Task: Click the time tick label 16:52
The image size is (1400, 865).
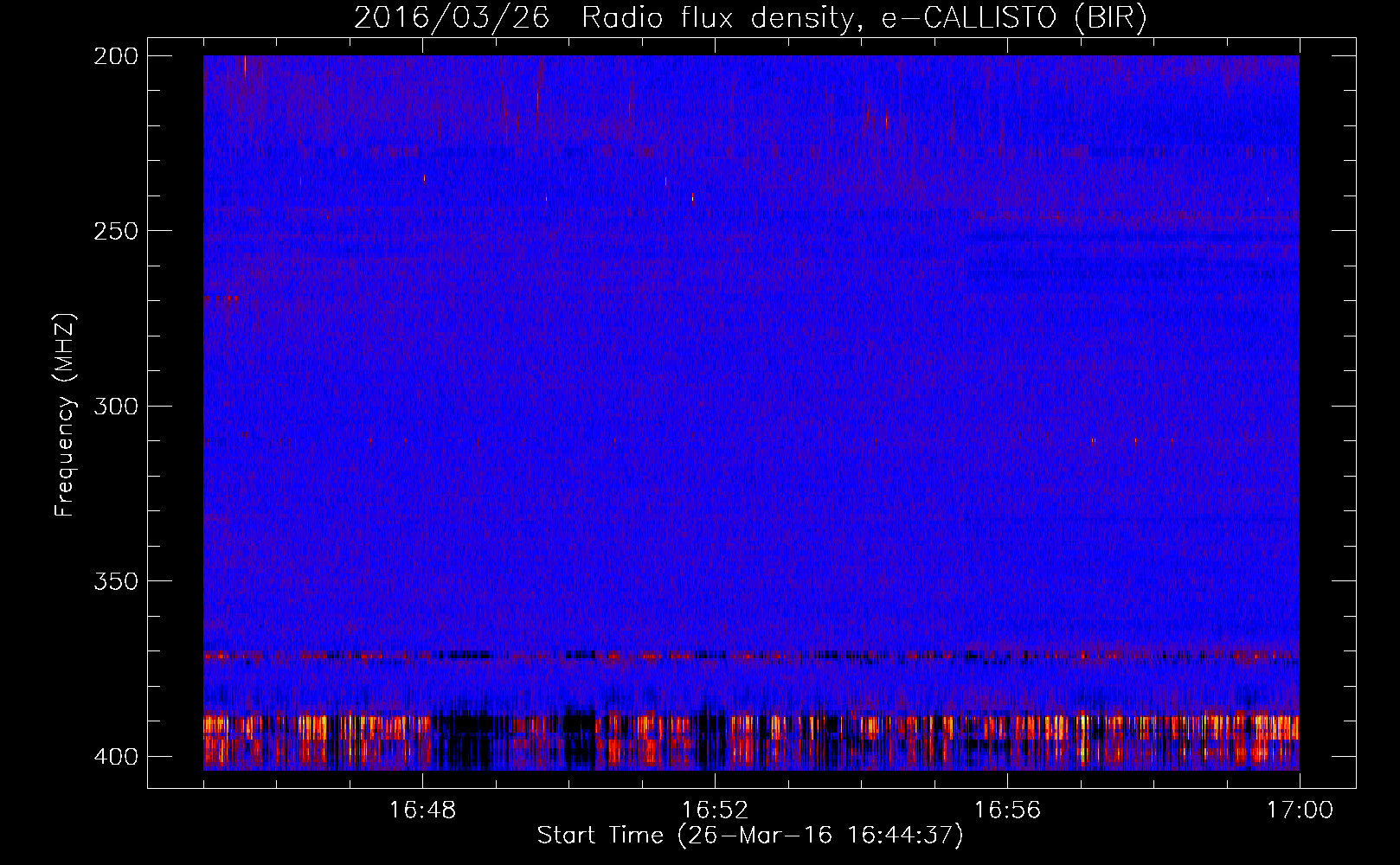Action: click(x=715, y=811)
